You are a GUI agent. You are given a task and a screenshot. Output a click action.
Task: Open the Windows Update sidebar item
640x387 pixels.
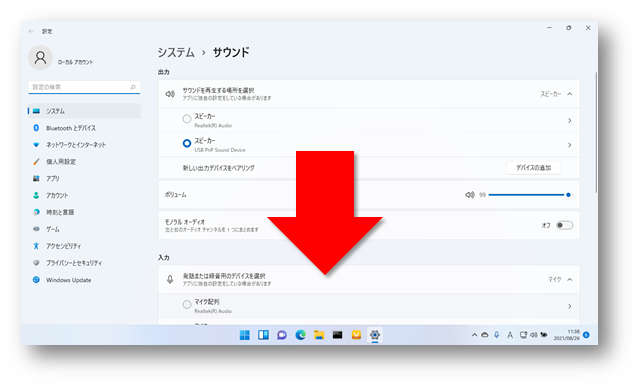point(68,280)
